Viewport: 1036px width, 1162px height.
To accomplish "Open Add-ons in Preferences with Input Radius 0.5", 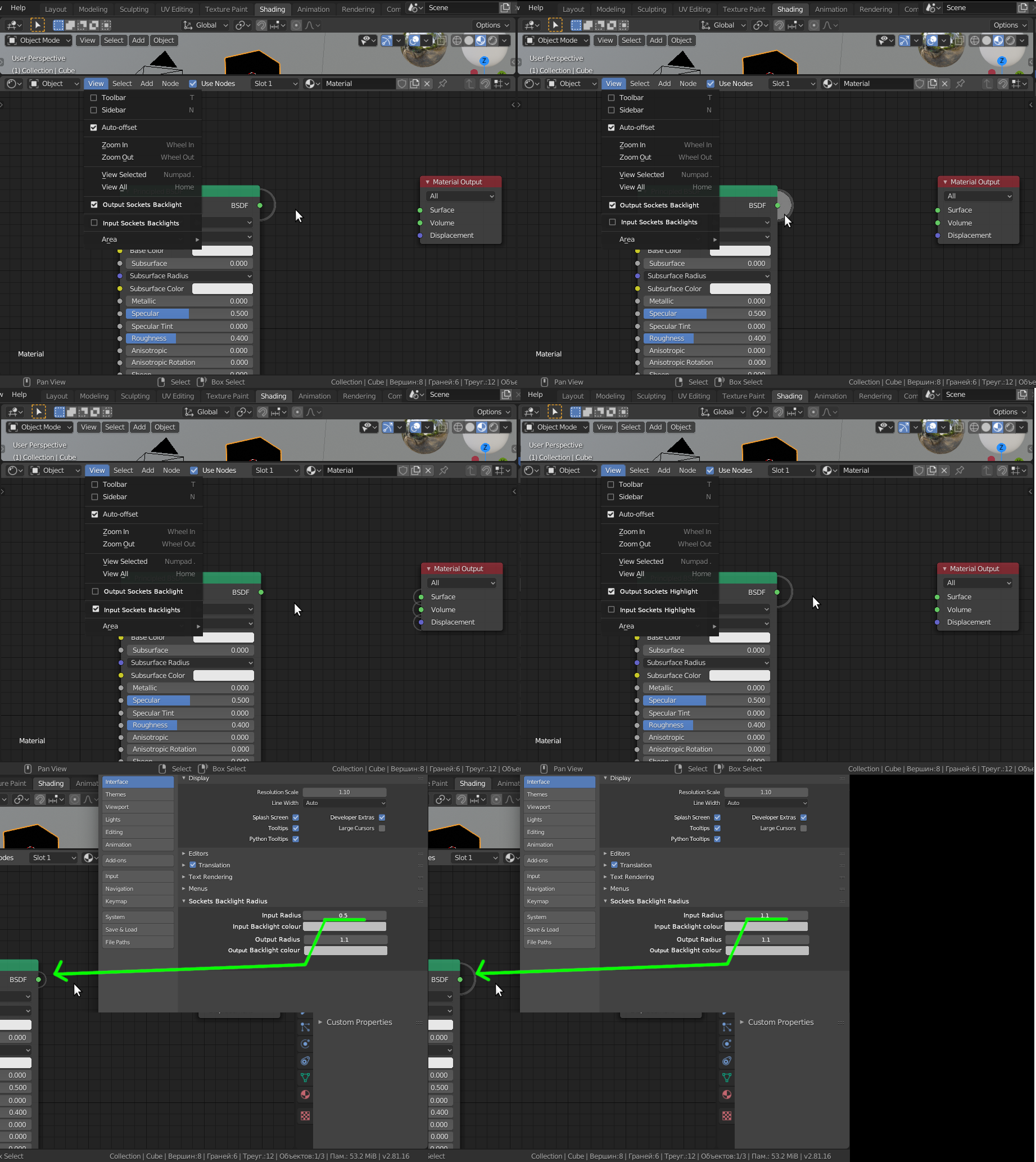I will click(x=138, y=860).
